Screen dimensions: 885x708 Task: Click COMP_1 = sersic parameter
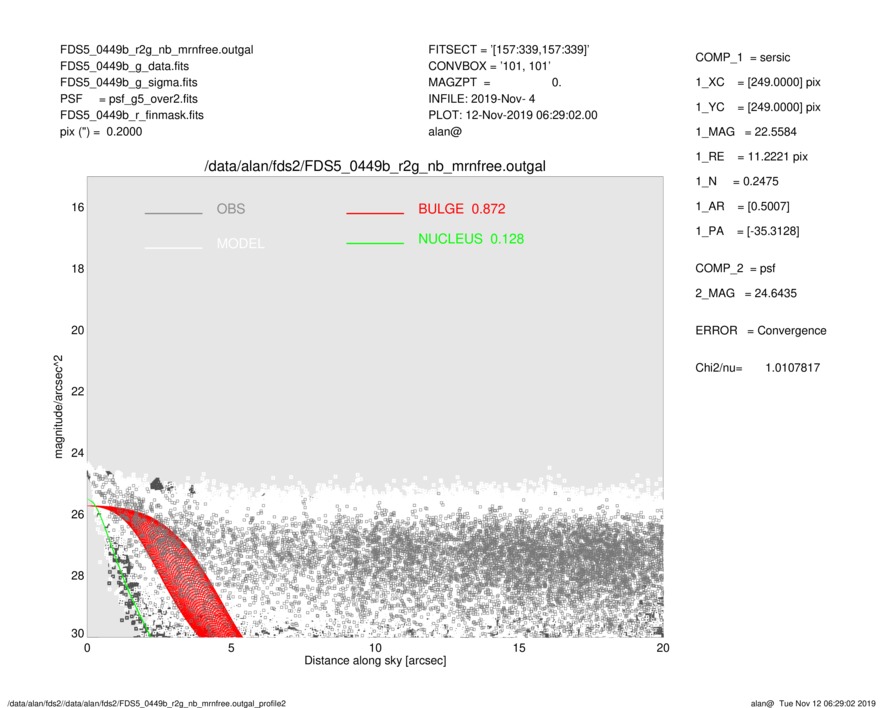pyautogui.click(x=742, y=58)
